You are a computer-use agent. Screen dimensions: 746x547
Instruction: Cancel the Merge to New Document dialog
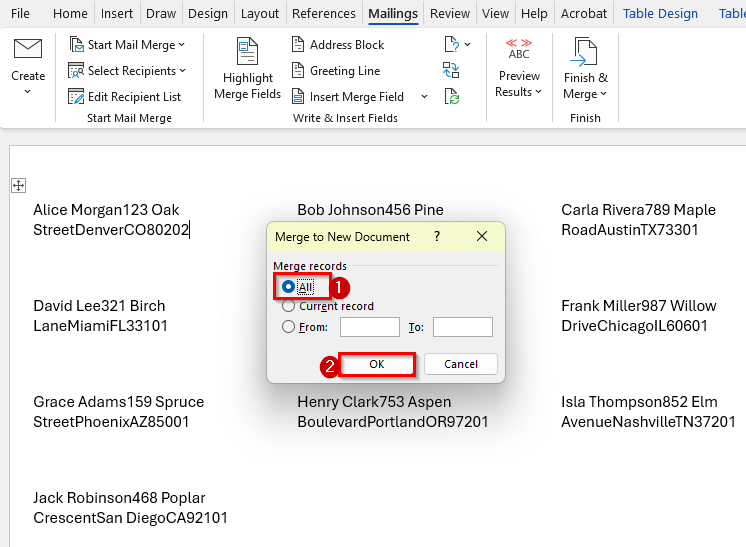tap(460, 364)
